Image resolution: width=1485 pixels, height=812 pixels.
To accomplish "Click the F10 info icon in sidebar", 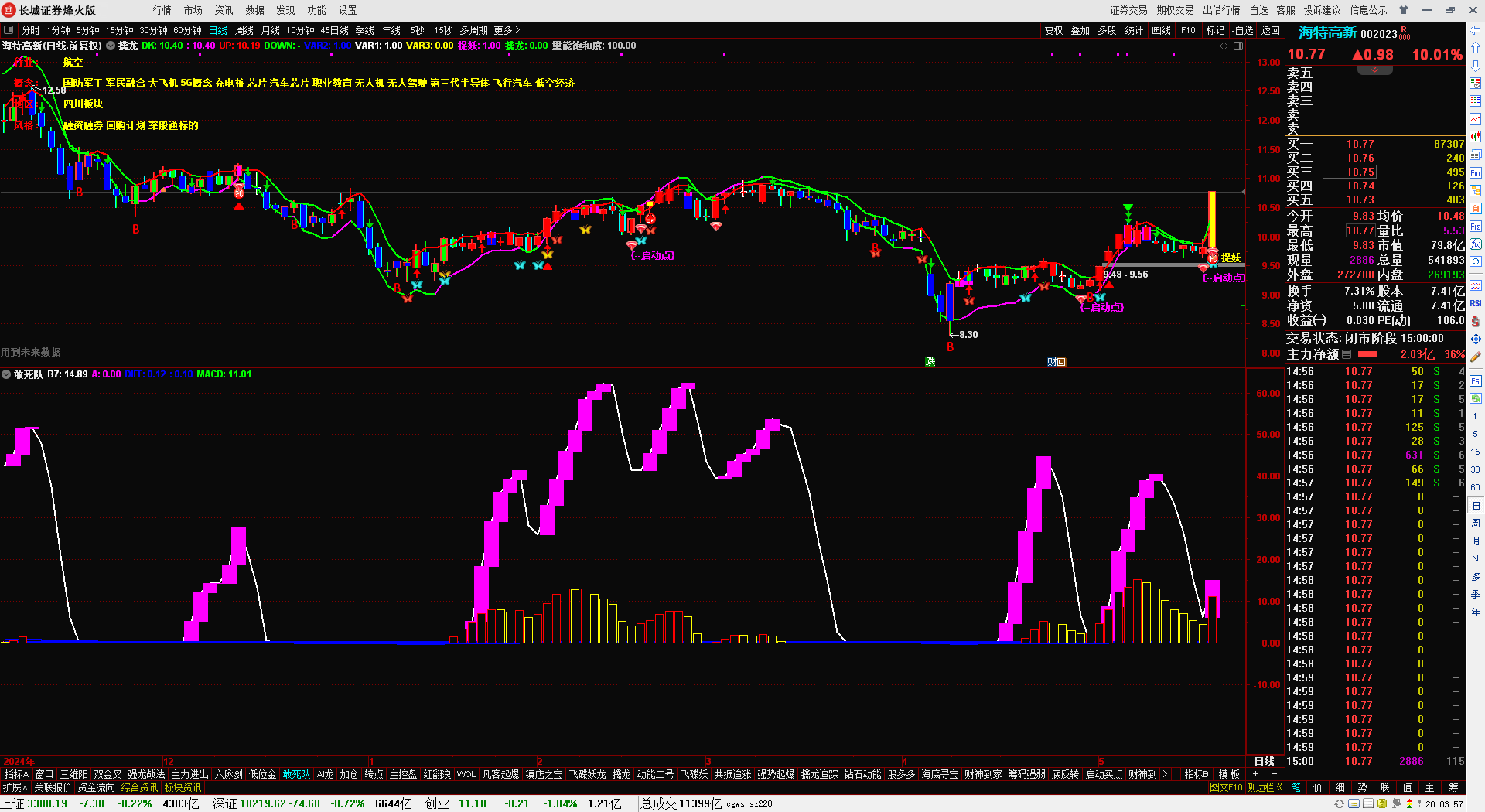I will pyautogui.click(x=1476, y=172).
